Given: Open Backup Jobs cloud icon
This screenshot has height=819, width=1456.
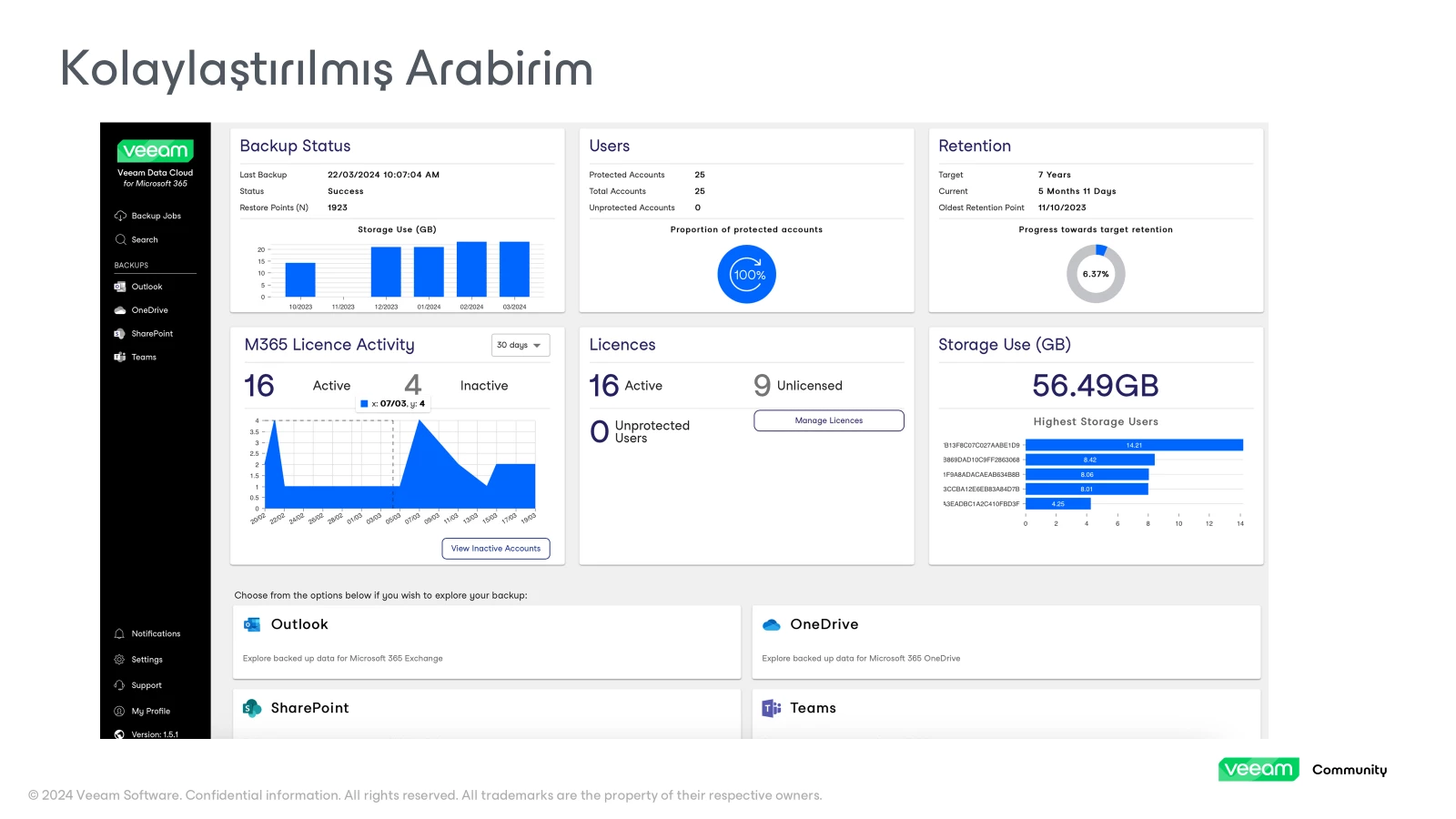Looking at the screenshot, I should [x=120, y=216].
